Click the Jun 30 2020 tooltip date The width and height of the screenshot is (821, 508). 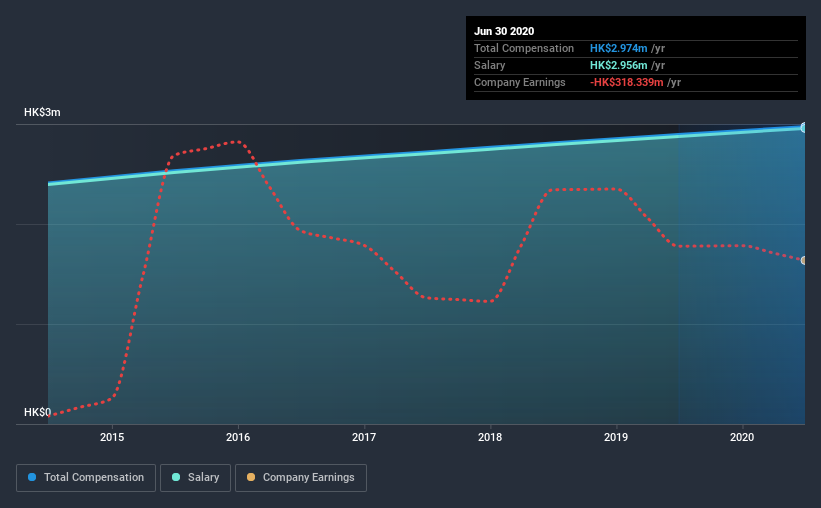point(504,31)
